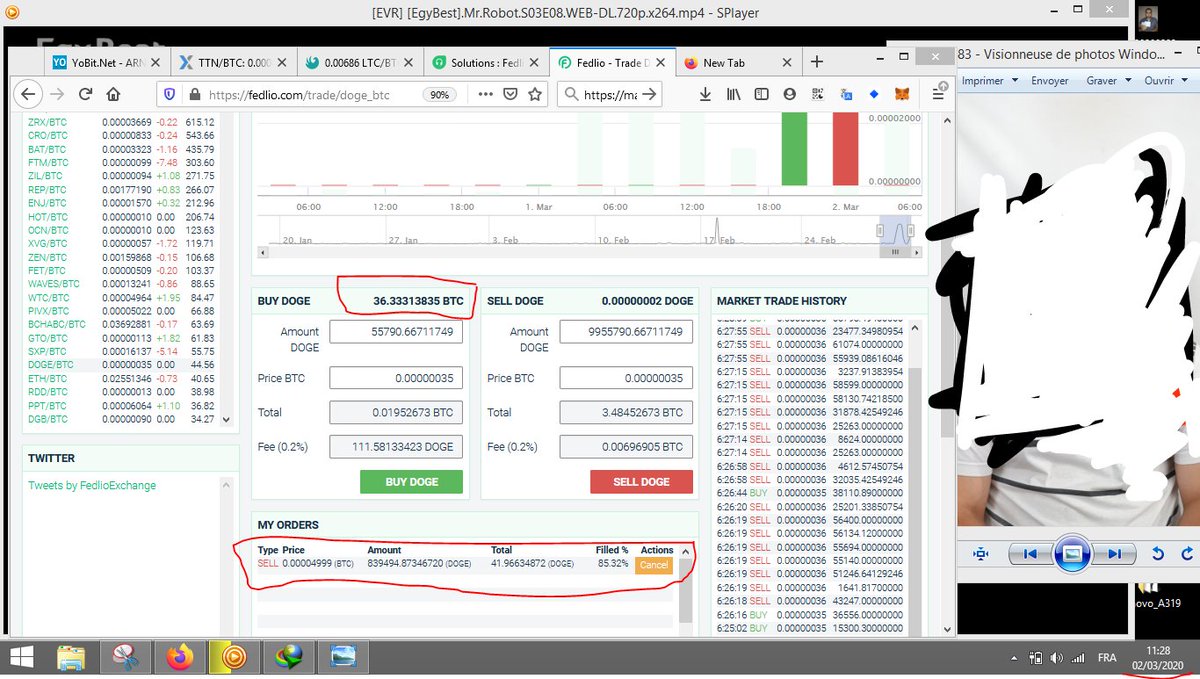
Task: Click previous photo button in photo viewer
Action: coord(1029,553)
